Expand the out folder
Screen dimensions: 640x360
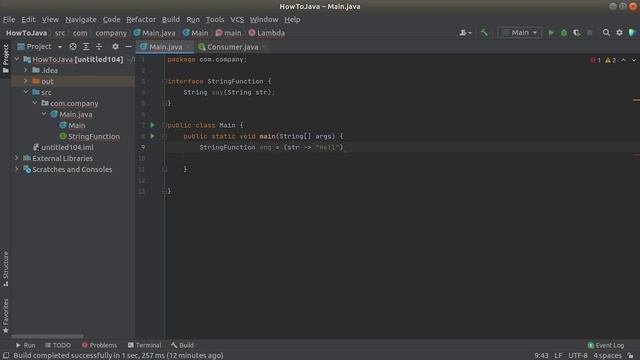pos(26,81)
